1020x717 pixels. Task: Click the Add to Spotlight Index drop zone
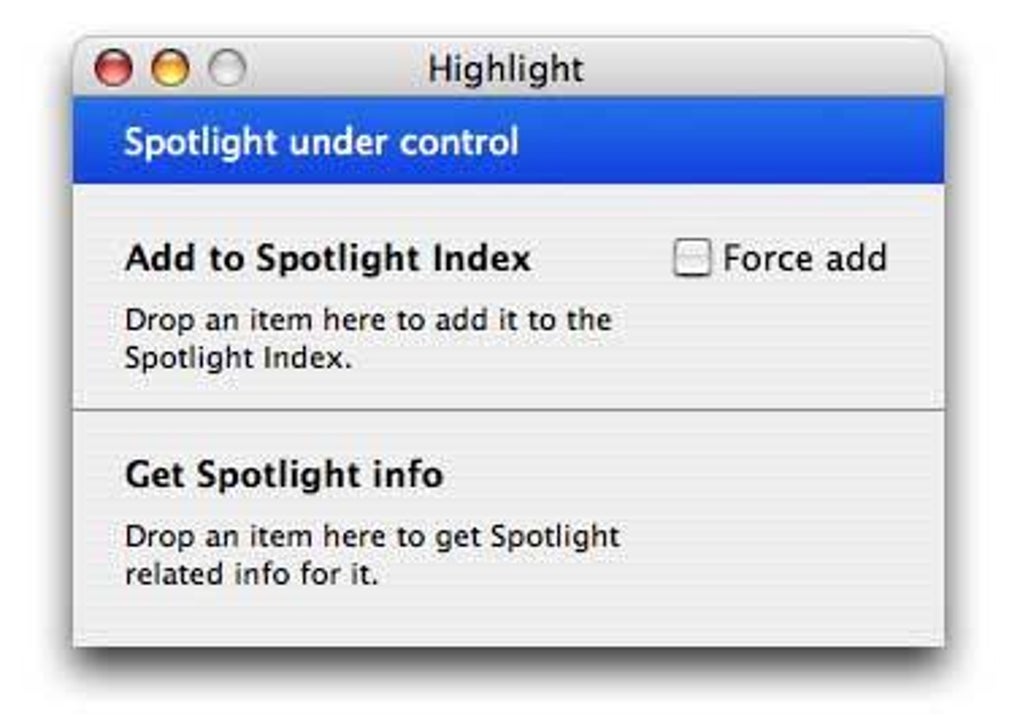tap(370, 340)
